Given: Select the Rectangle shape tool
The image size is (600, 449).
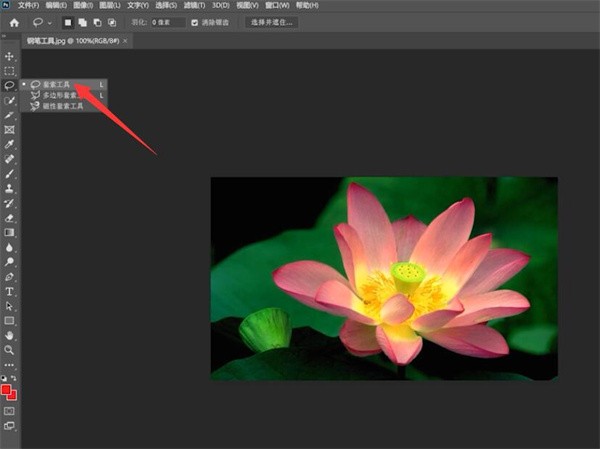Looking at the screenshot, I should pyautogui.click(x=9, y=321).
